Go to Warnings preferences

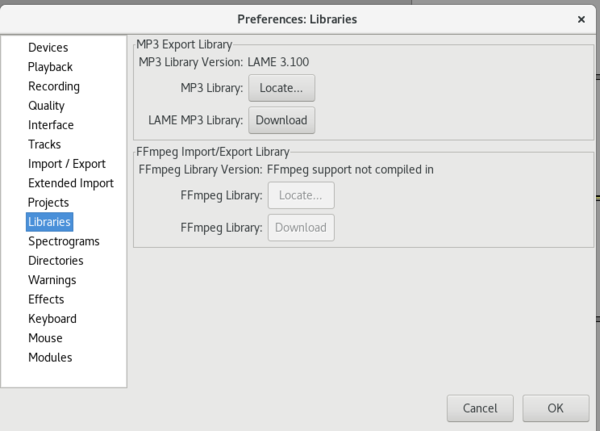52,280
